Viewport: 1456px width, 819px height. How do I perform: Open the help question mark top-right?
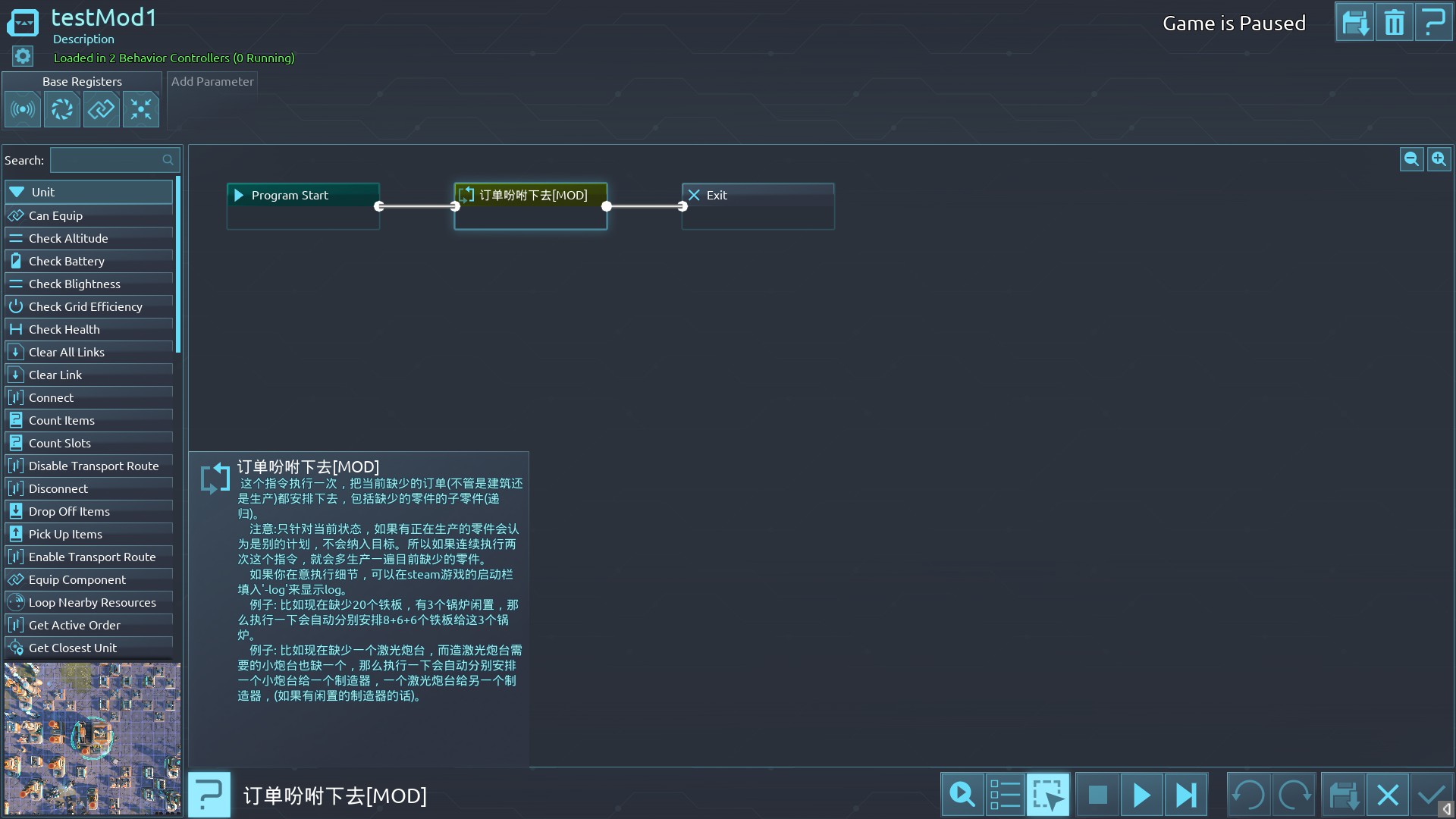click(1433, 23)
